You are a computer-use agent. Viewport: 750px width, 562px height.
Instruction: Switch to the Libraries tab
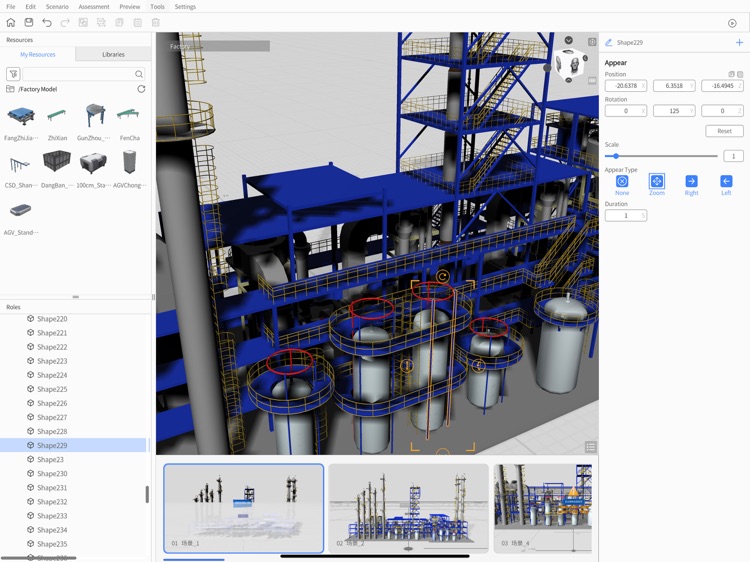click(x=113, y=54)
